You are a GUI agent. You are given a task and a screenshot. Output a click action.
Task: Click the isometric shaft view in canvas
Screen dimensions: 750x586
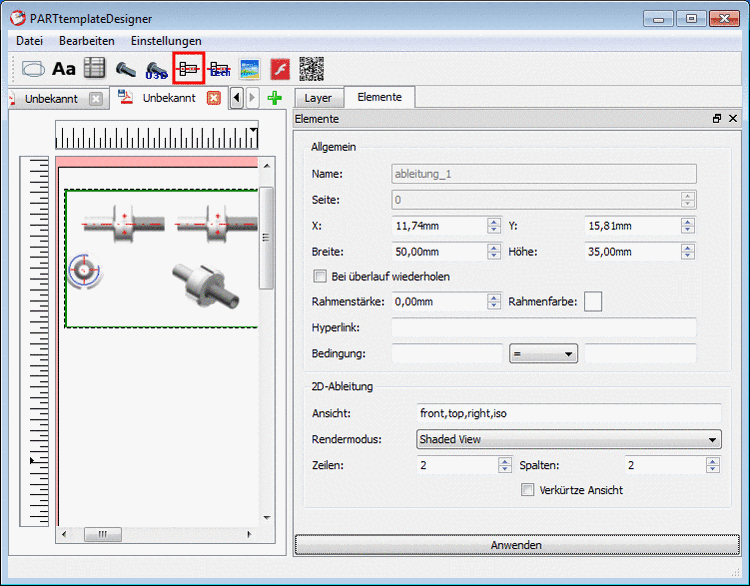(x=206, y=285)
